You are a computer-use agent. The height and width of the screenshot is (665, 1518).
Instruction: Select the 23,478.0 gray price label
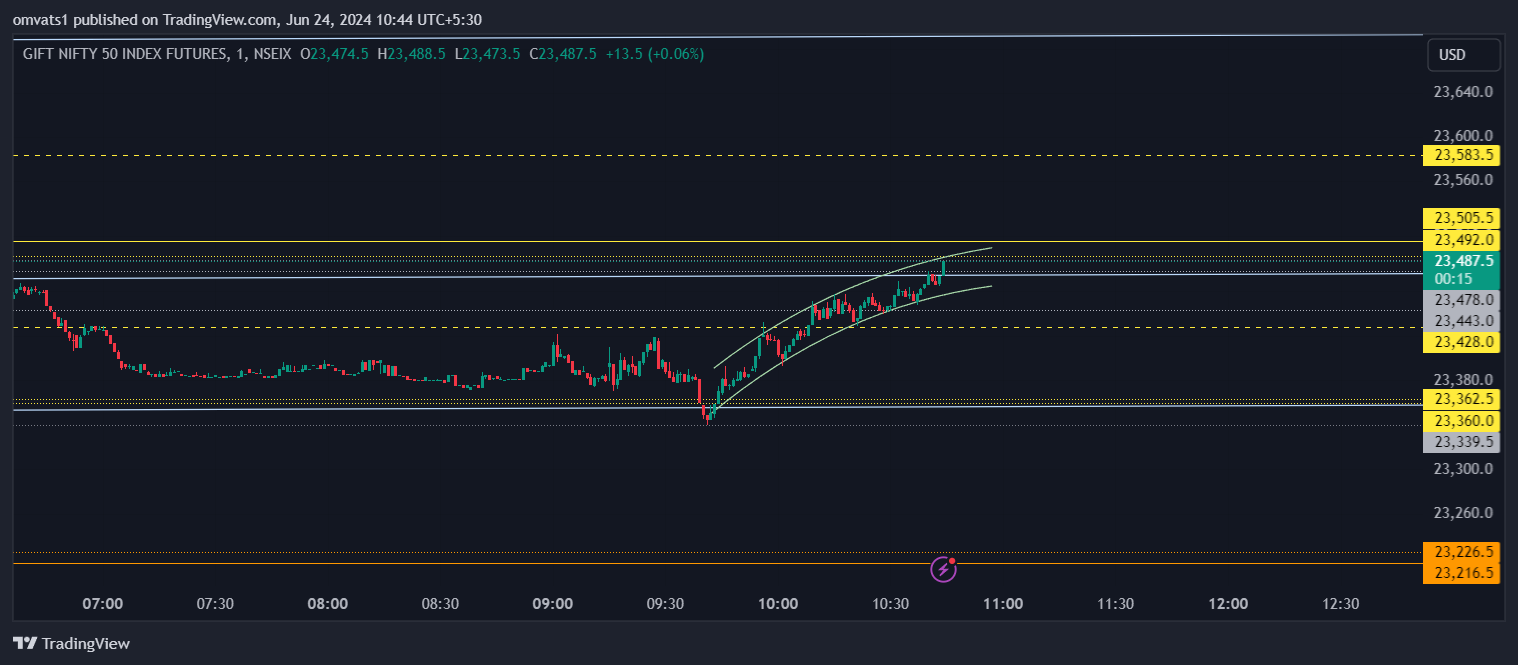(x=1461, y=300)
